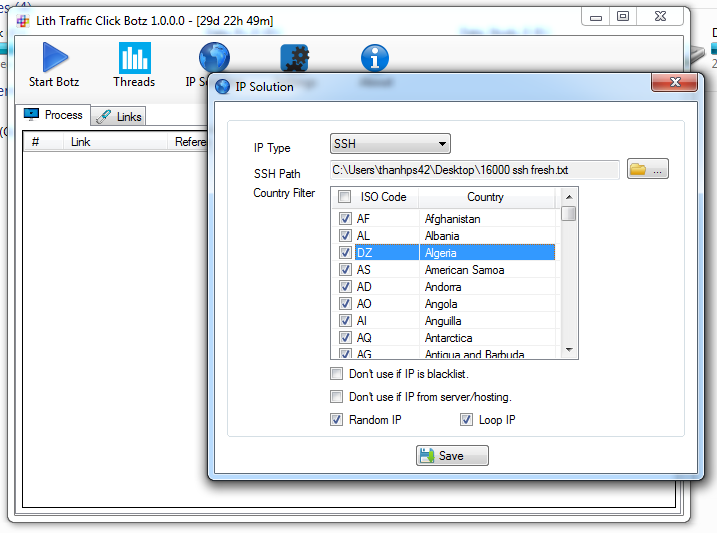Screen dimensions: 717x533
Task: Click the SSH Path text field
Action: click(x=474, y=170)
